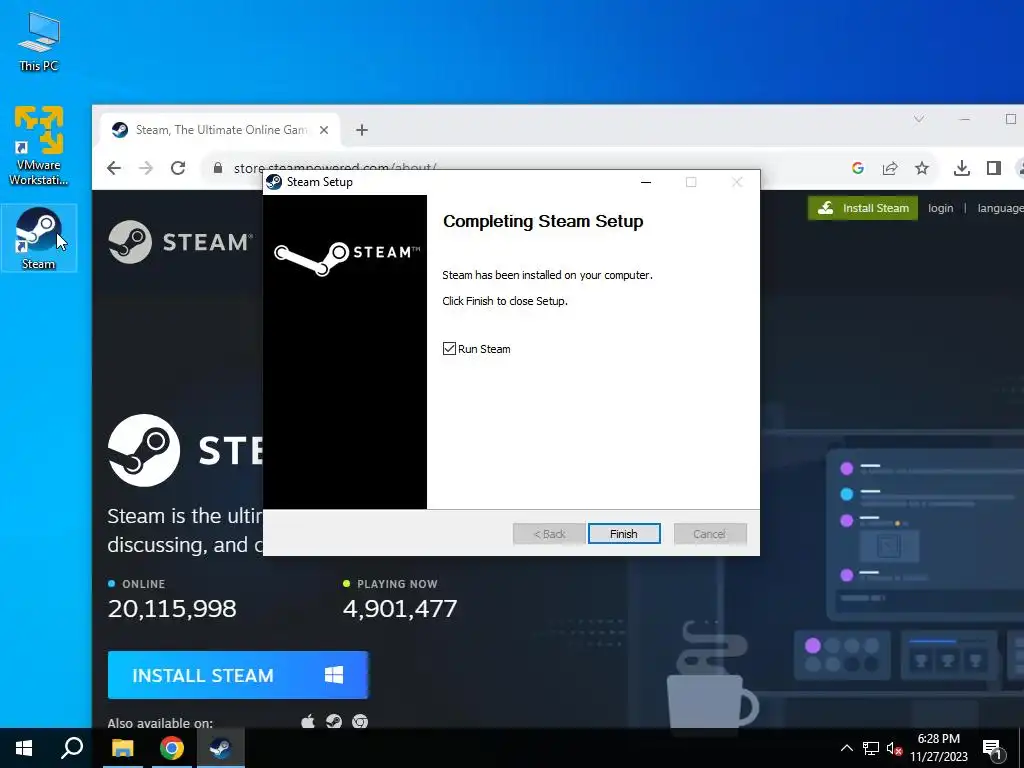The height and width of the screenshot is (768, 1024).
Task: Click the Steam logo in page header
Action: [x=180, y=242]
